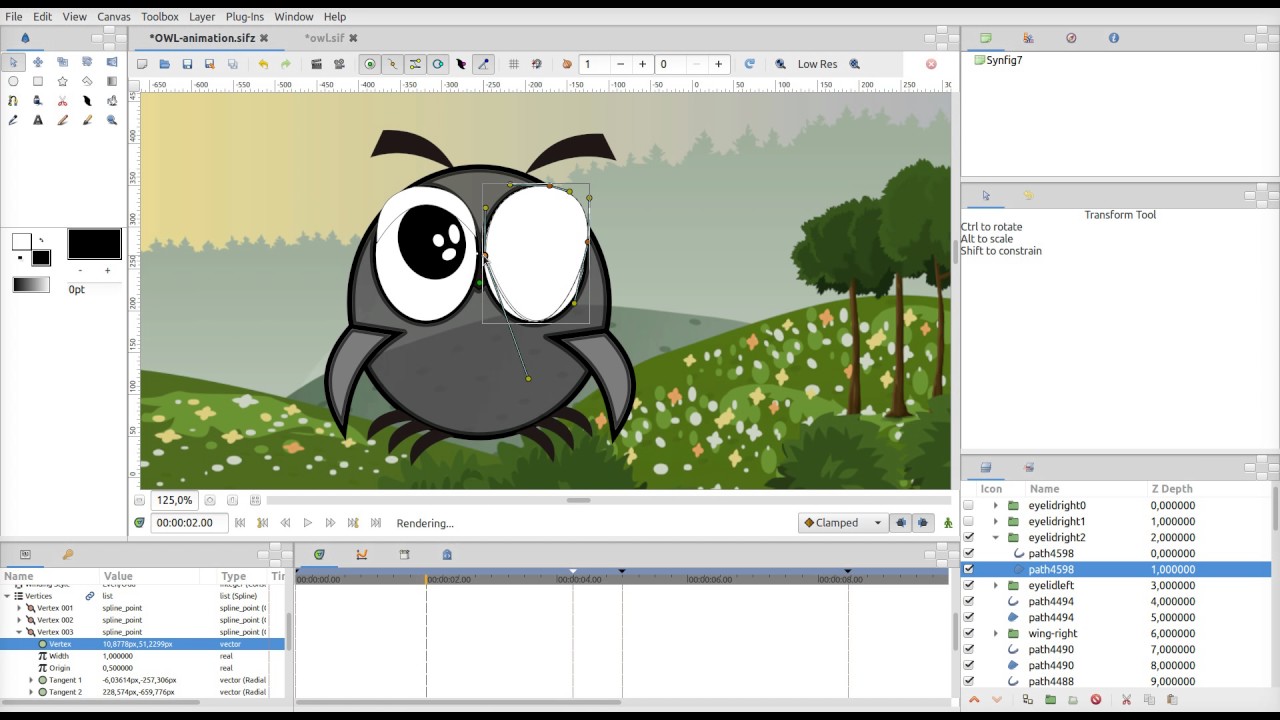Expand the eyelidright0 group
1280x720 pixels.
(x=995, y=505)
